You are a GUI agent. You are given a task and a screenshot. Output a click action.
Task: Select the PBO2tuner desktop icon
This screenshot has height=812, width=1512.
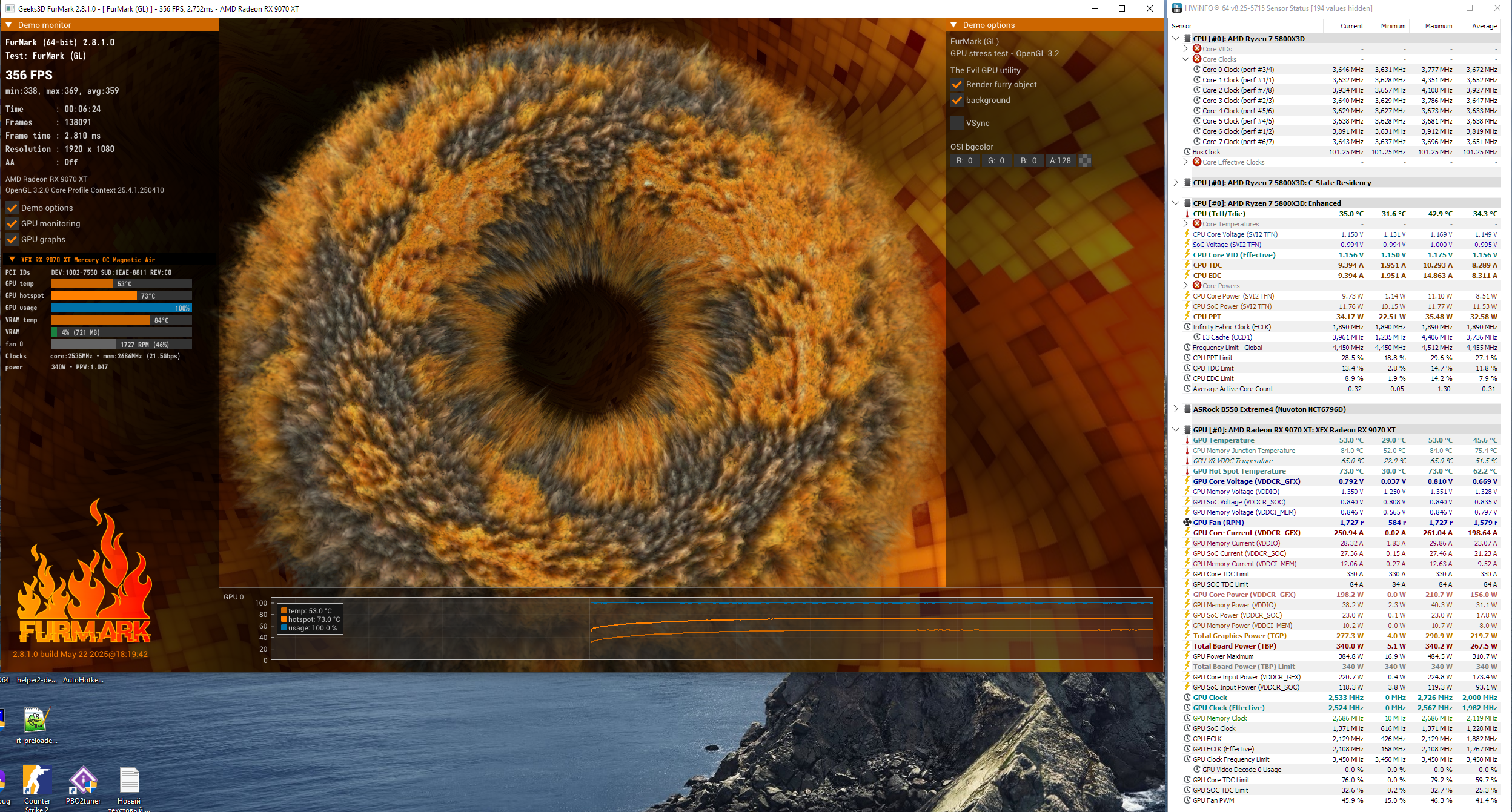click(x=83, y=780)
